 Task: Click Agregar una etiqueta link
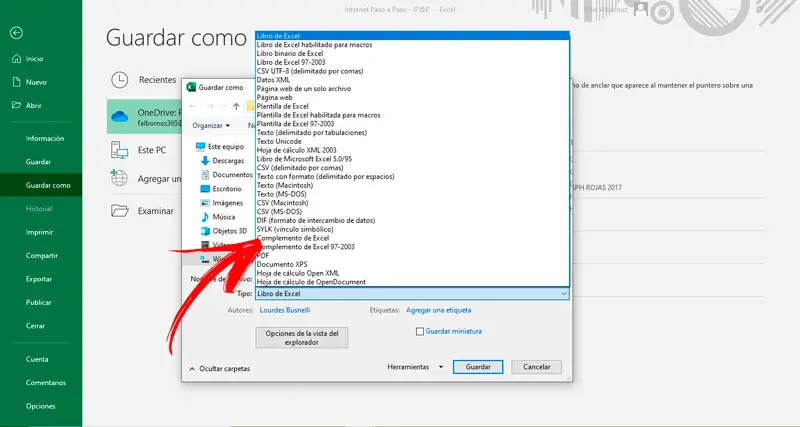(438, 310)
